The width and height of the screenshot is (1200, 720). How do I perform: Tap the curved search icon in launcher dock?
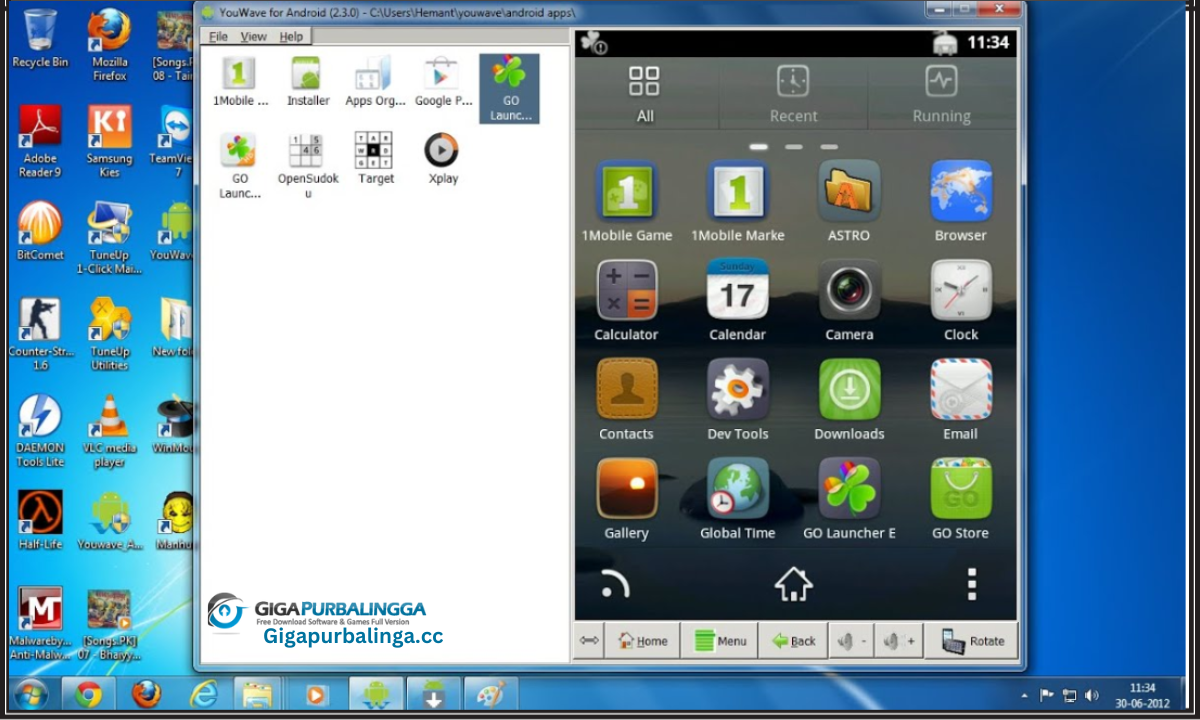click(x=614, y=584)
